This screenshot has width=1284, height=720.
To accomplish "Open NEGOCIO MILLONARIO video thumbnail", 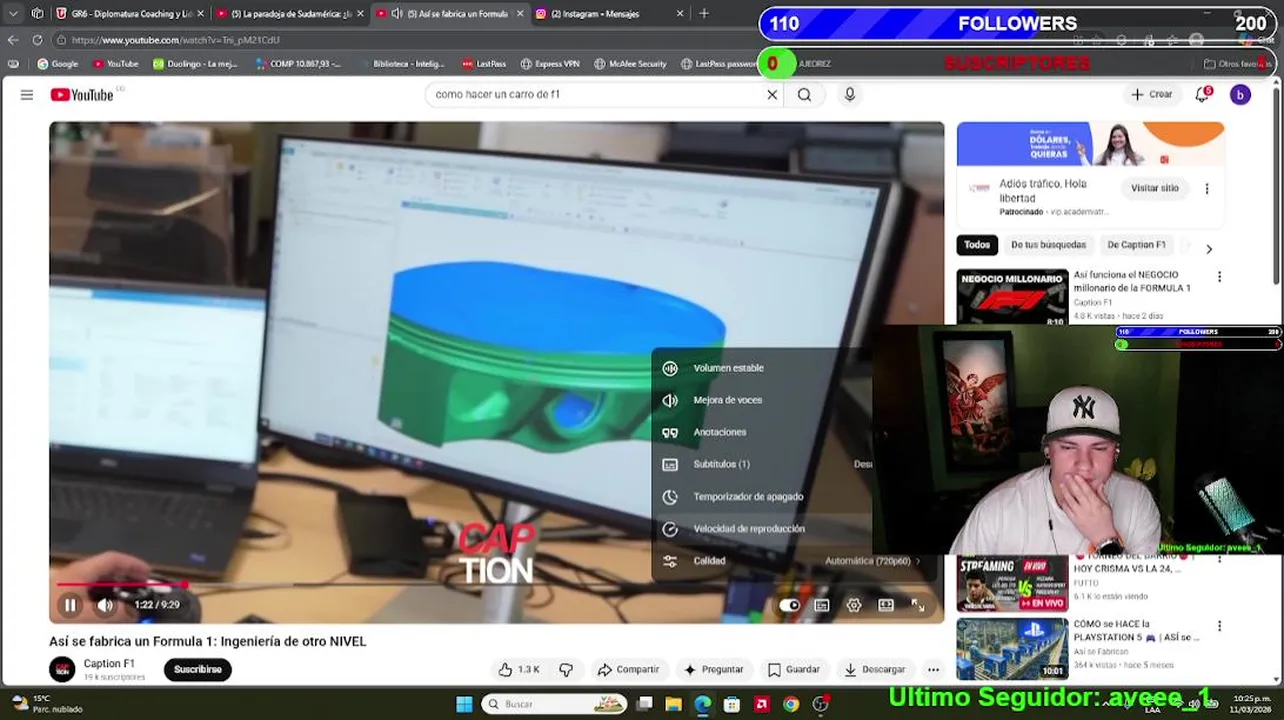I will 1012,298.
